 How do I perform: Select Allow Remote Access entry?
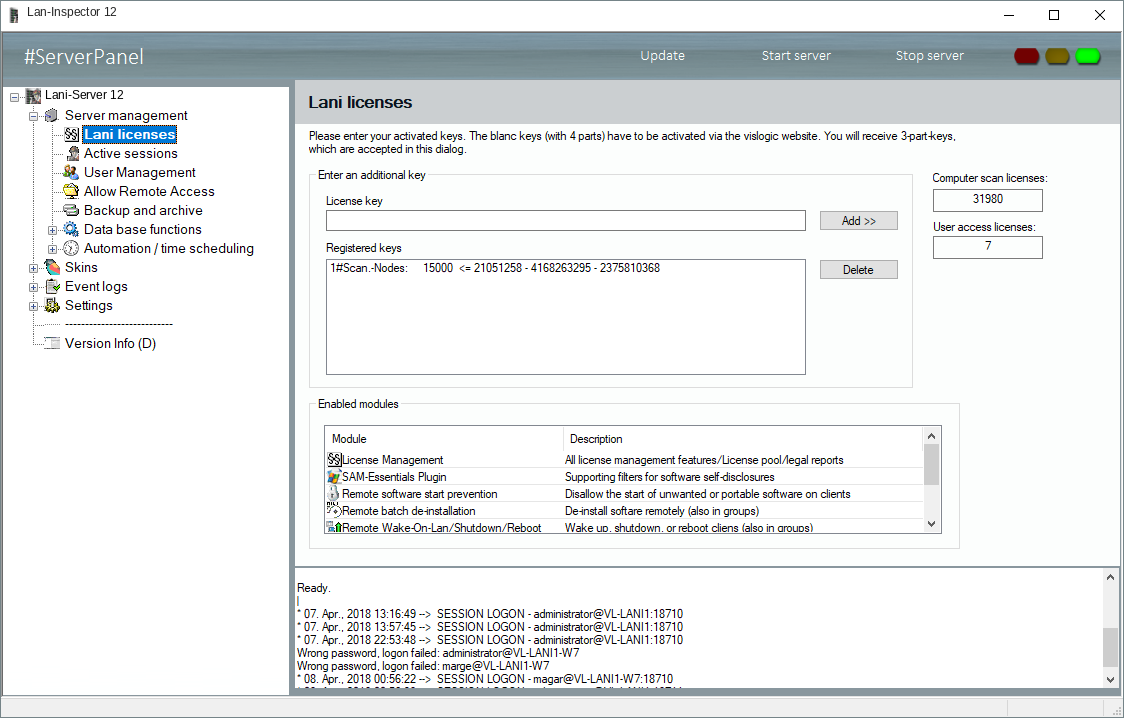149,191
